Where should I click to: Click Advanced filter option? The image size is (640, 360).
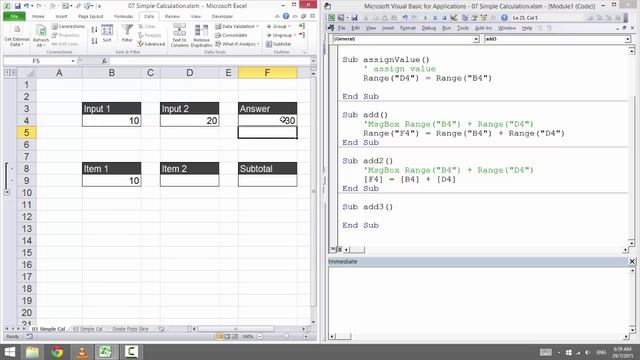(151, 44)
